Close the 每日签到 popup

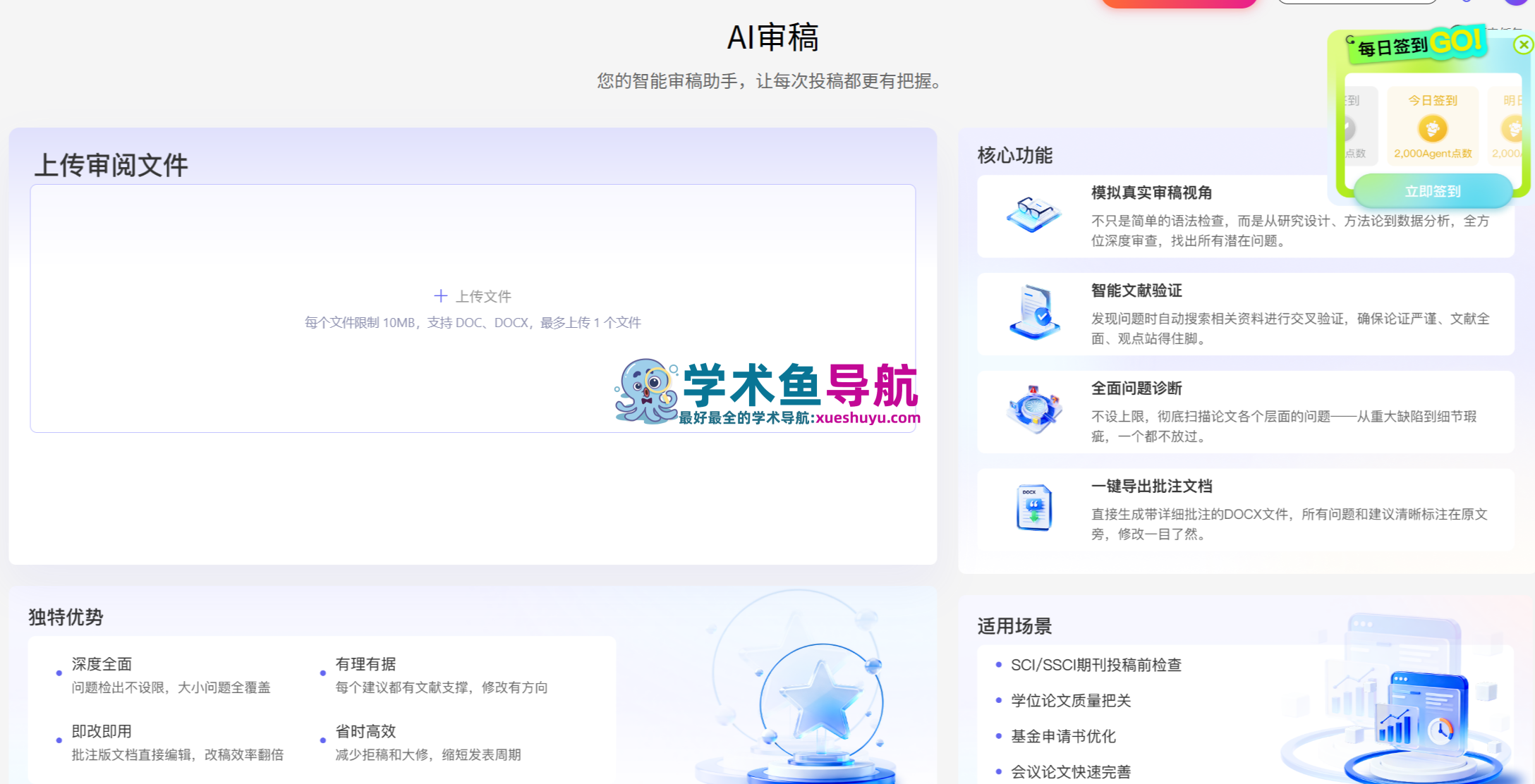pos(1523,44)
